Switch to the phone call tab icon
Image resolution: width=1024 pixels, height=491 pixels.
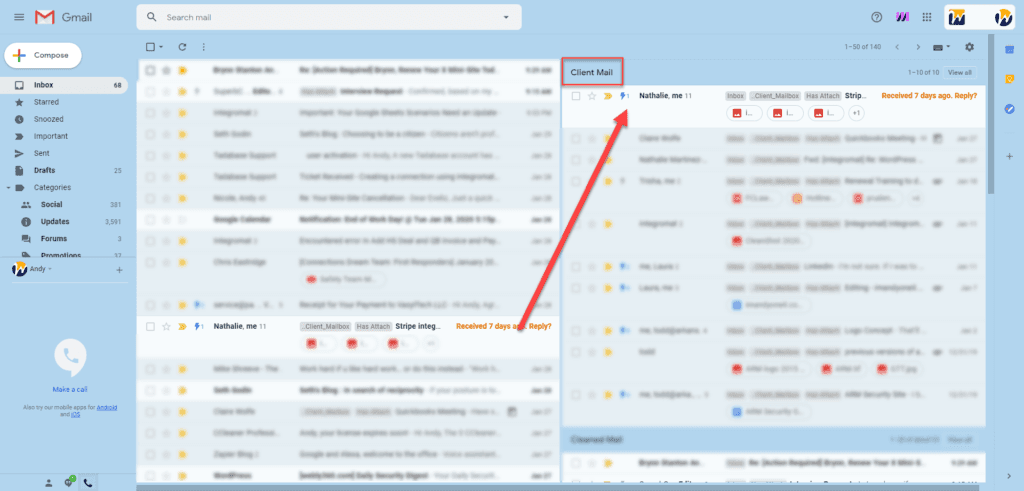pos(88,483)
